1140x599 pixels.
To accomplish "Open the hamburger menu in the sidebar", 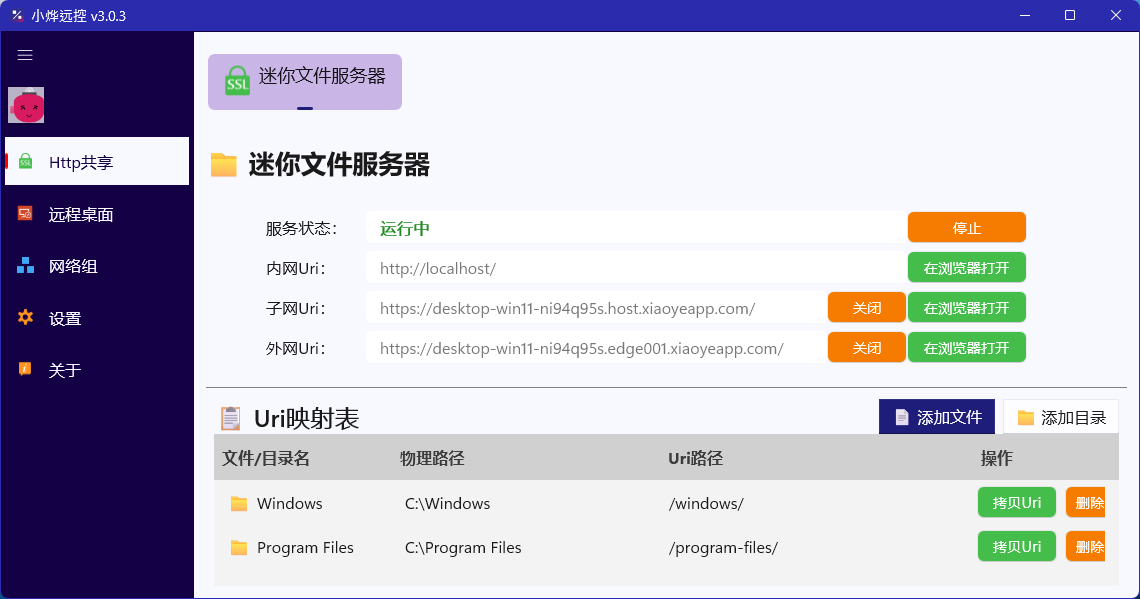I will (x=25, y=55).
